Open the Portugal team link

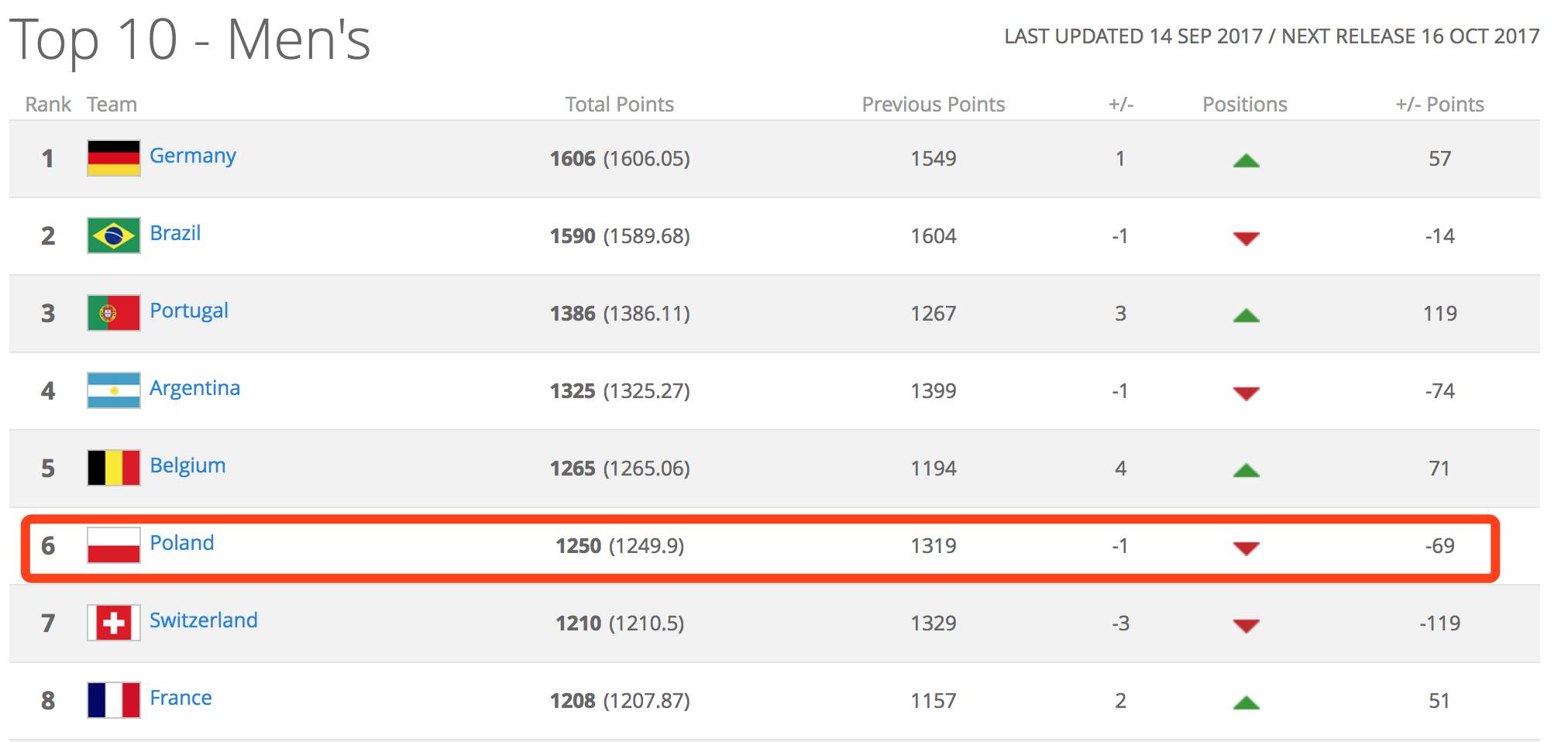click(x=189, y=311)
